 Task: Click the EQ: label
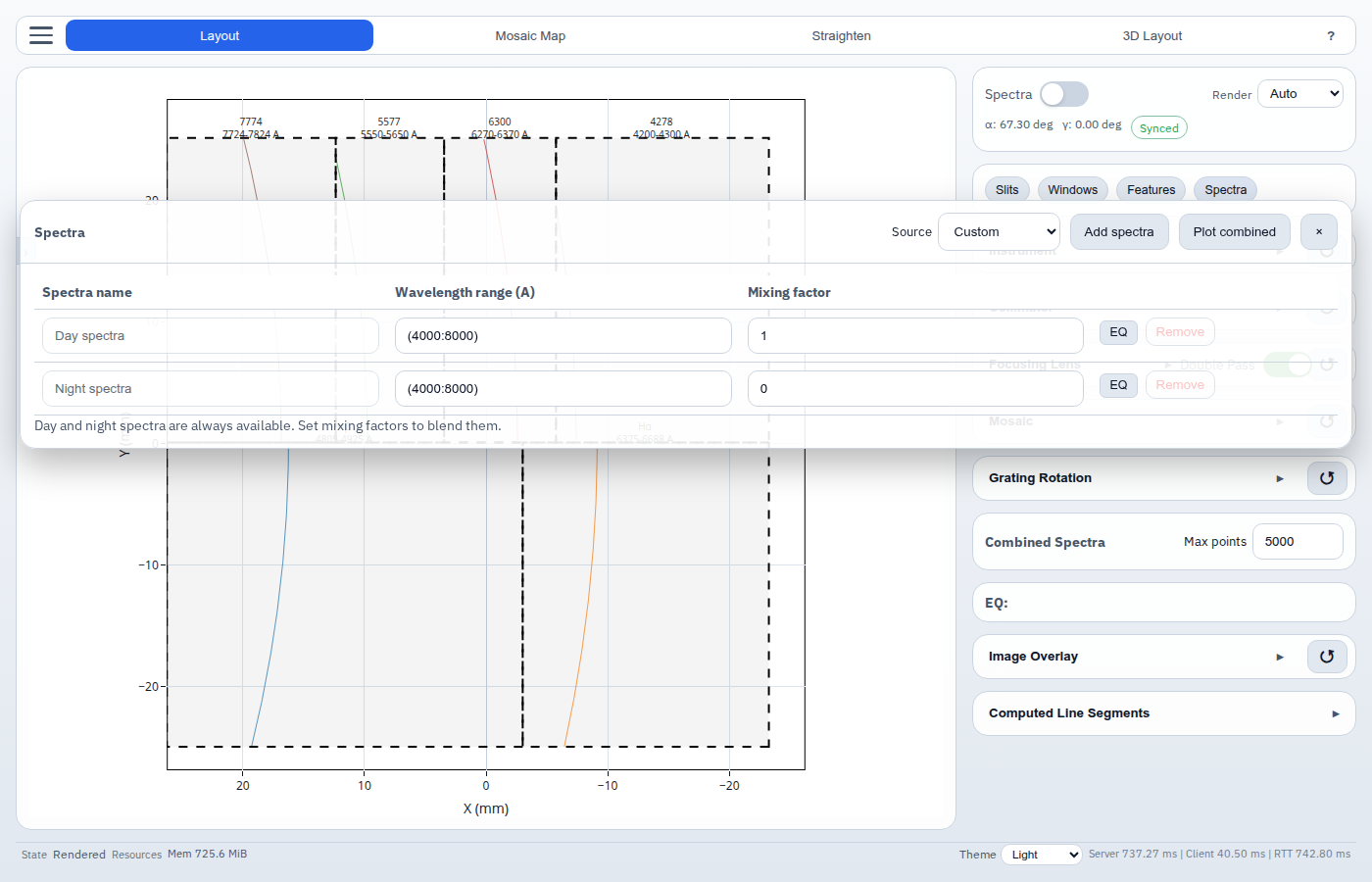click(x=997, y=603)
